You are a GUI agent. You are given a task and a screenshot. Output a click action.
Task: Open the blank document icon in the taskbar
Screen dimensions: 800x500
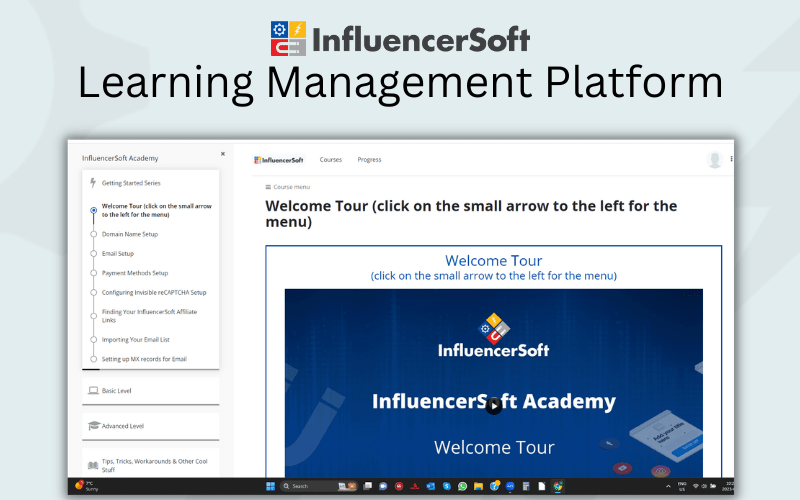click(x=541, y=486)
